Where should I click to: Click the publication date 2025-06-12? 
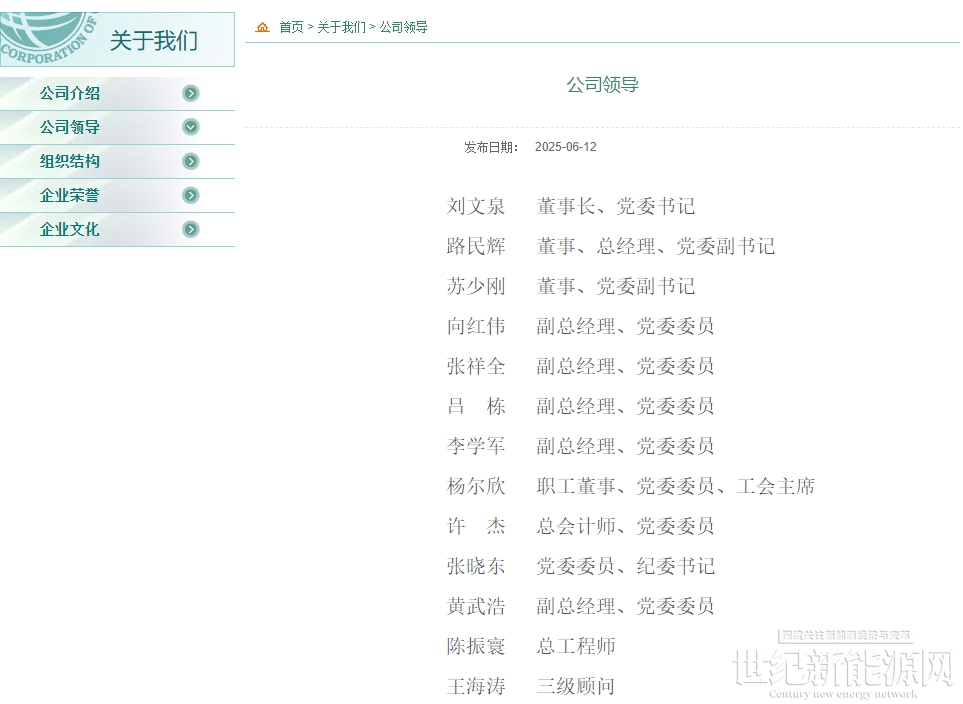click(x=566, y=147)
